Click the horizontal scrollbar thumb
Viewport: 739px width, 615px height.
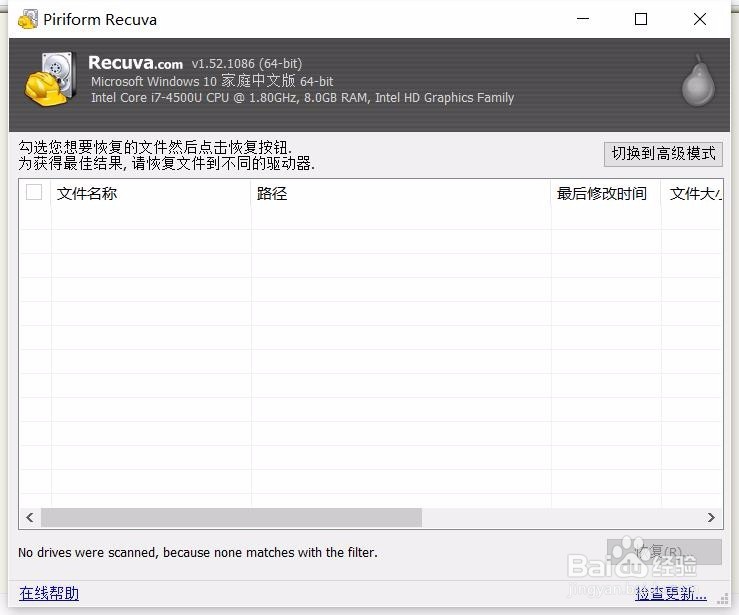[231, 517]
